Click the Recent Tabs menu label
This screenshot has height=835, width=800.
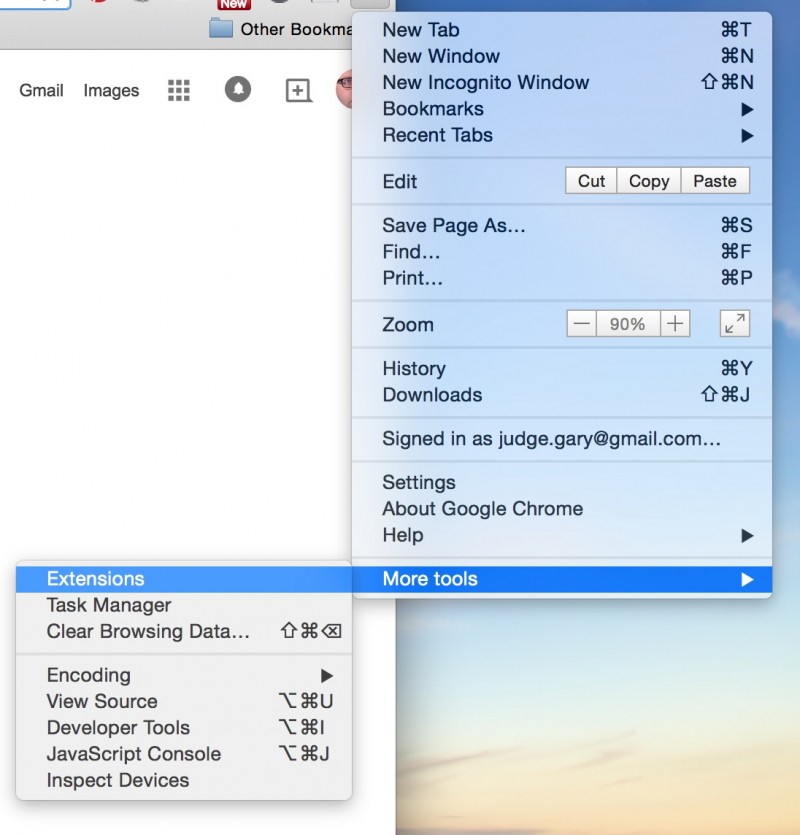(437, 135)
